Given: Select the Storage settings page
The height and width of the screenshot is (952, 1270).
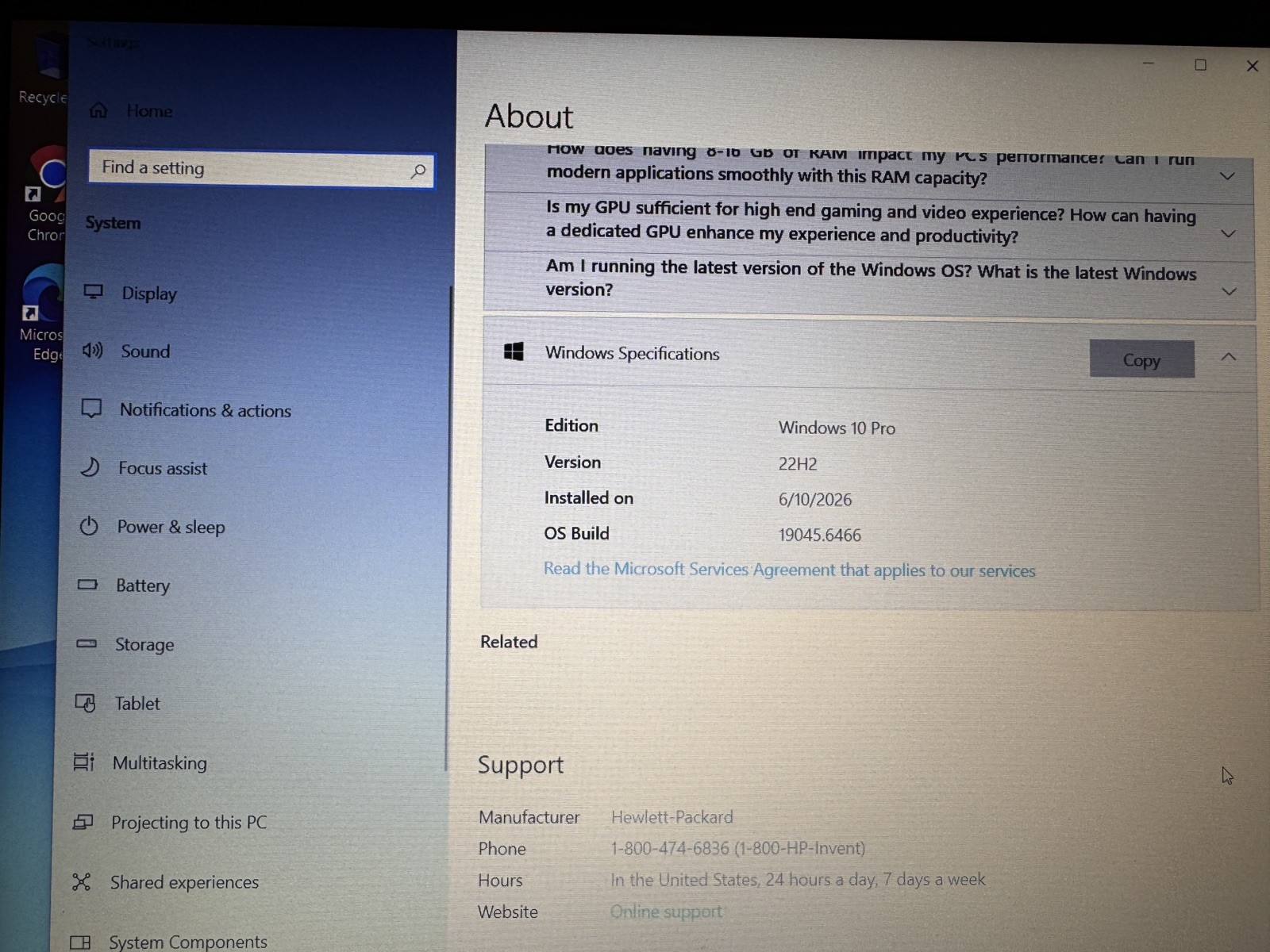Looking at the screenshot, I should [144, 644].
